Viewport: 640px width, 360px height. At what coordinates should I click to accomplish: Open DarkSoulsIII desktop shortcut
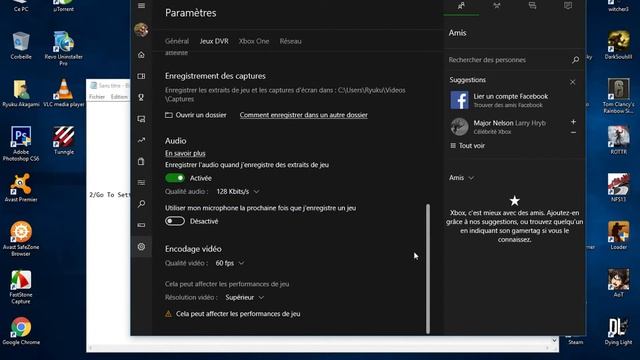click(x=618, y=45)
